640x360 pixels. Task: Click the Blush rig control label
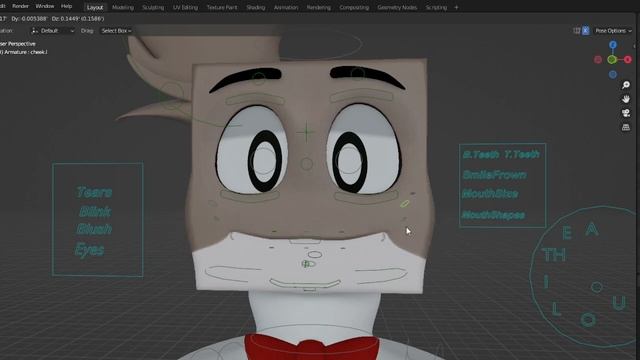(94, 229)
